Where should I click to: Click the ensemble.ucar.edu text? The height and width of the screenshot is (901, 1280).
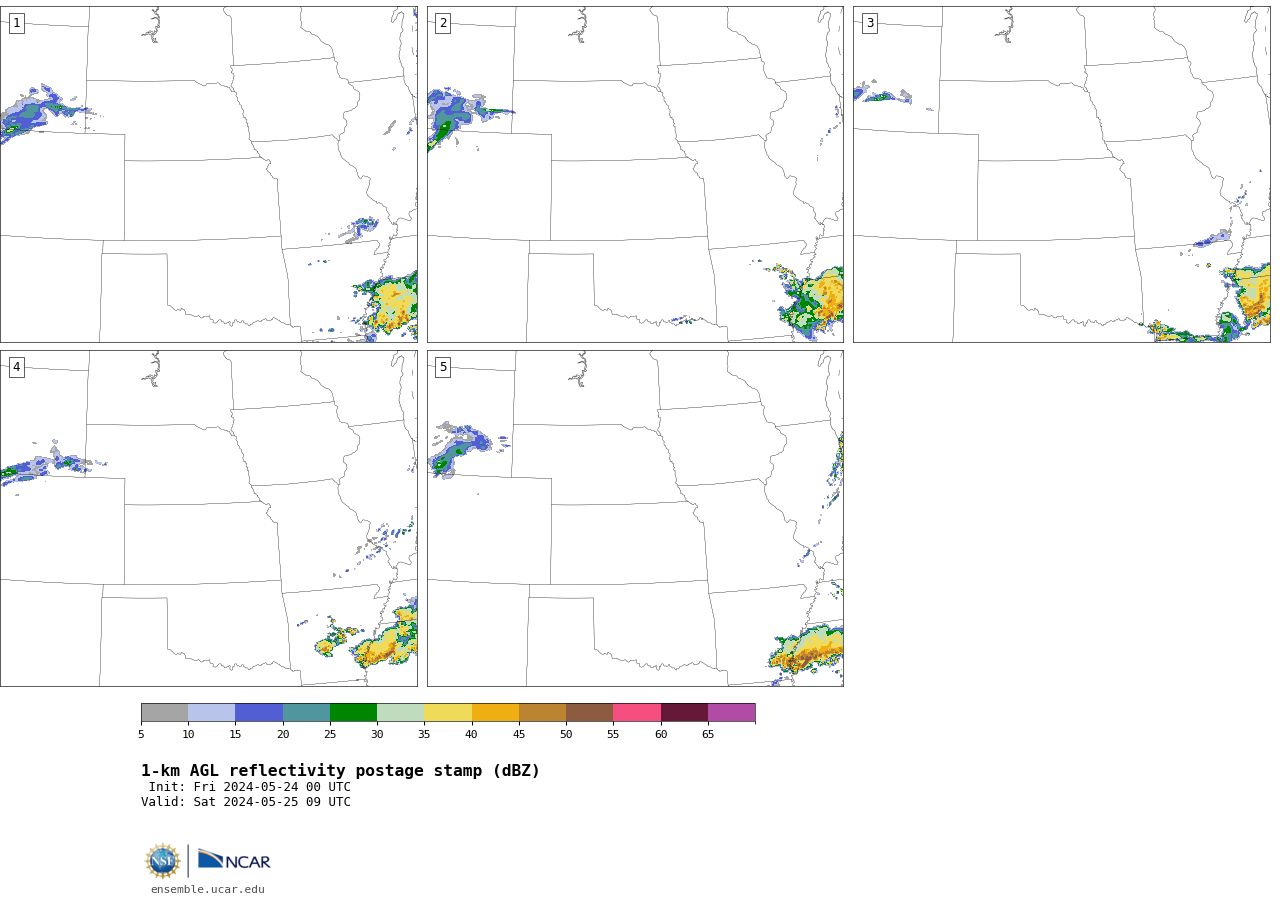(208, 890)
